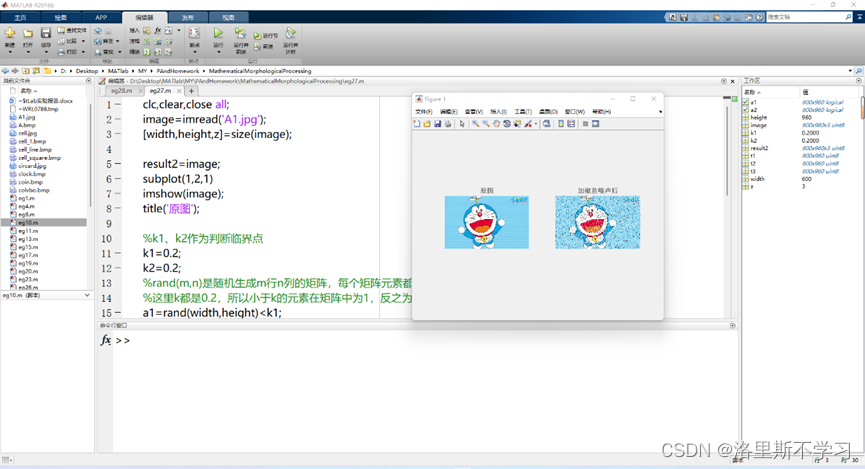Select the cell_square.bmp file in the list

tap(39, 158)
